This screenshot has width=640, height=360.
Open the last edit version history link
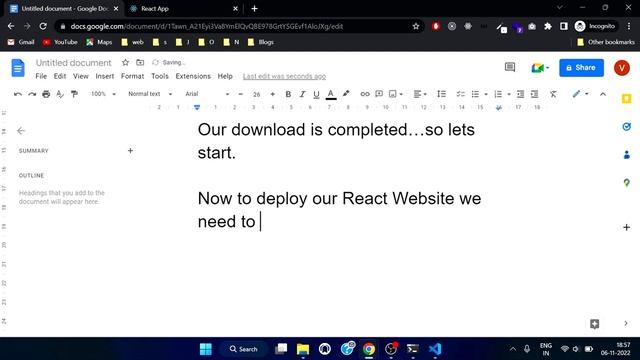[284, 76]
